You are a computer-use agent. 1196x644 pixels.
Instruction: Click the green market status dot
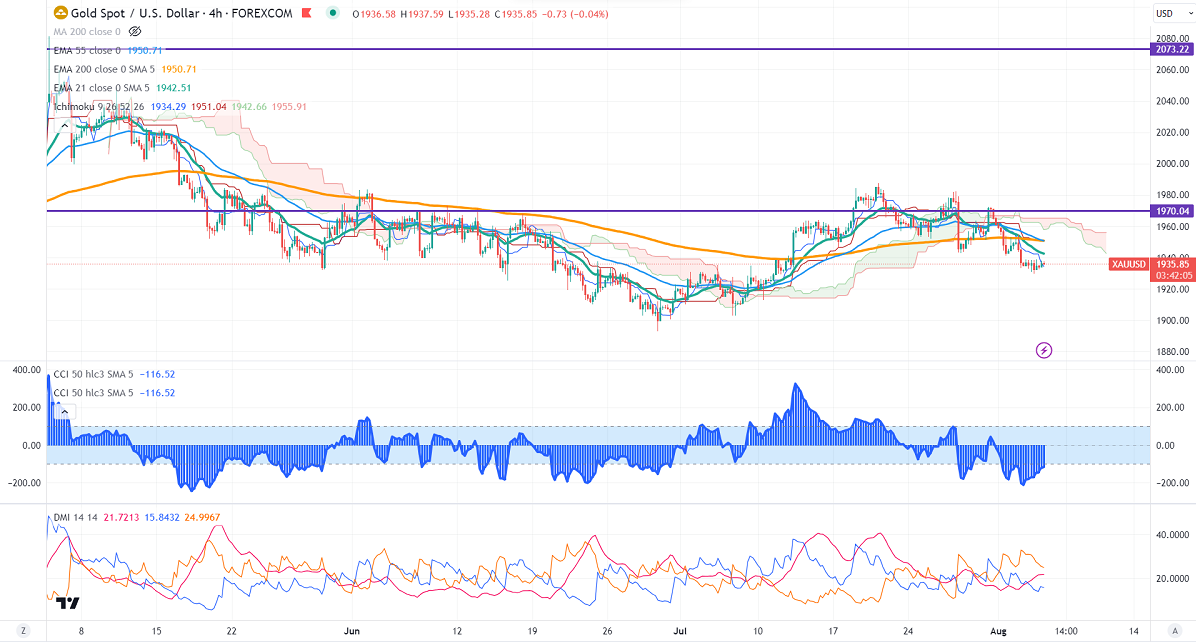click(333, 13)
